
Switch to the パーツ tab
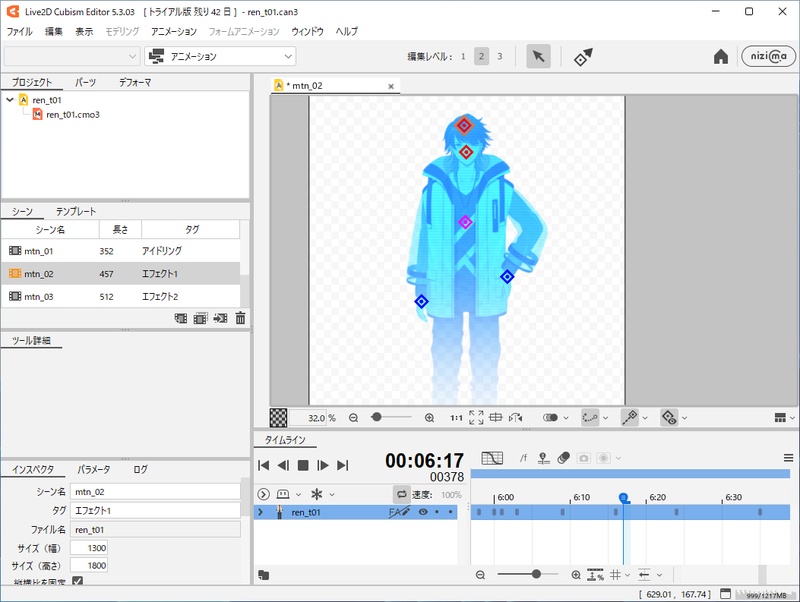coord(85,82)
